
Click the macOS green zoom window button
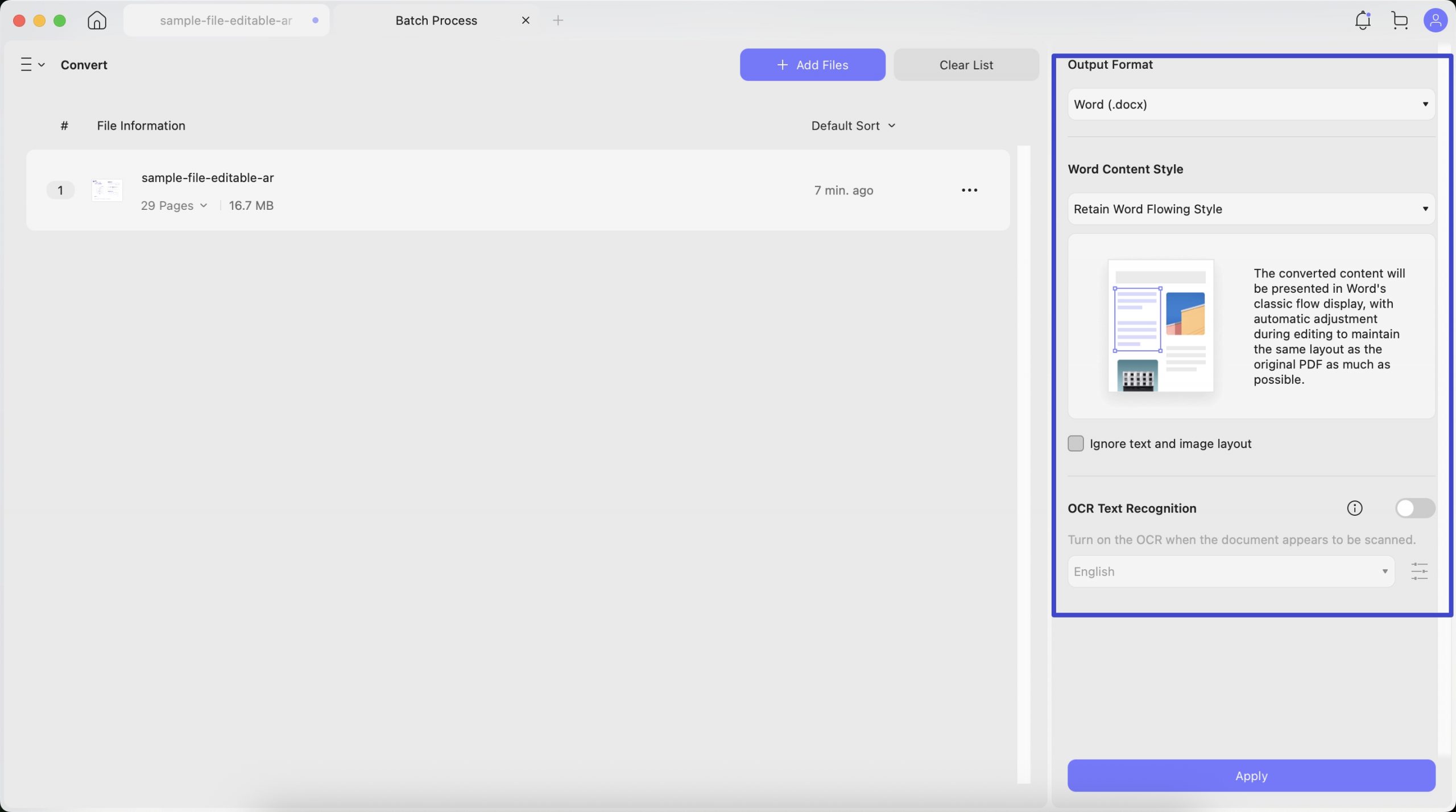pyautogui.click(x=60, y=21)
